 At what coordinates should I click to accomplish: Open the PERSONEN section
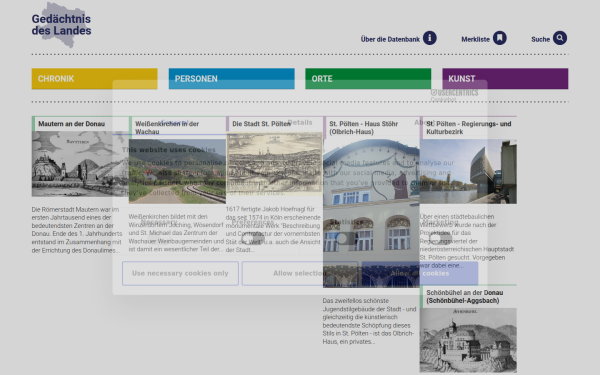[232, 79]
